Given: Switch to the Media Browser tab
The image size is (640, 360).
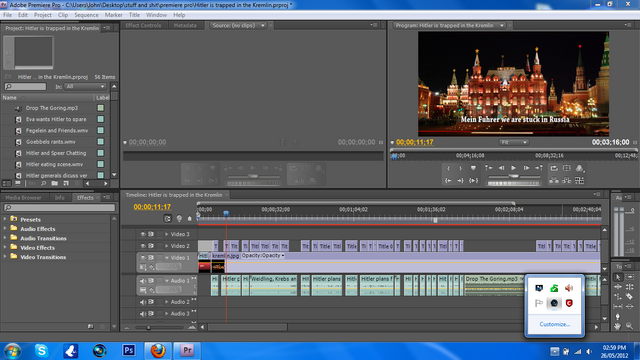Looking at the screenshot, I should pos(23,198).
